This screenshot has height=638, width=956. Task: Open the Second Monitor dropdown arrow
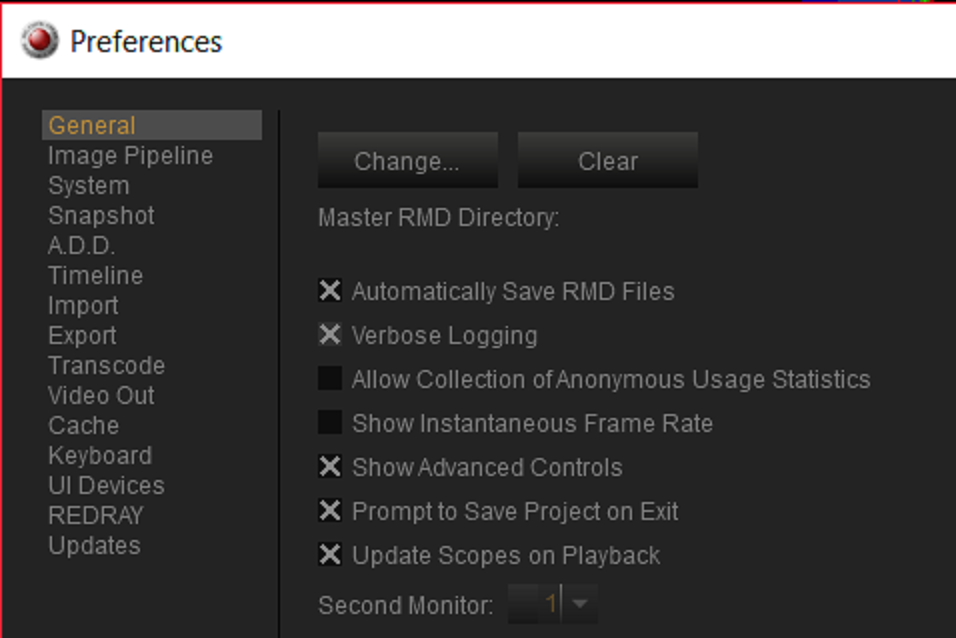[x=580, y=604]
